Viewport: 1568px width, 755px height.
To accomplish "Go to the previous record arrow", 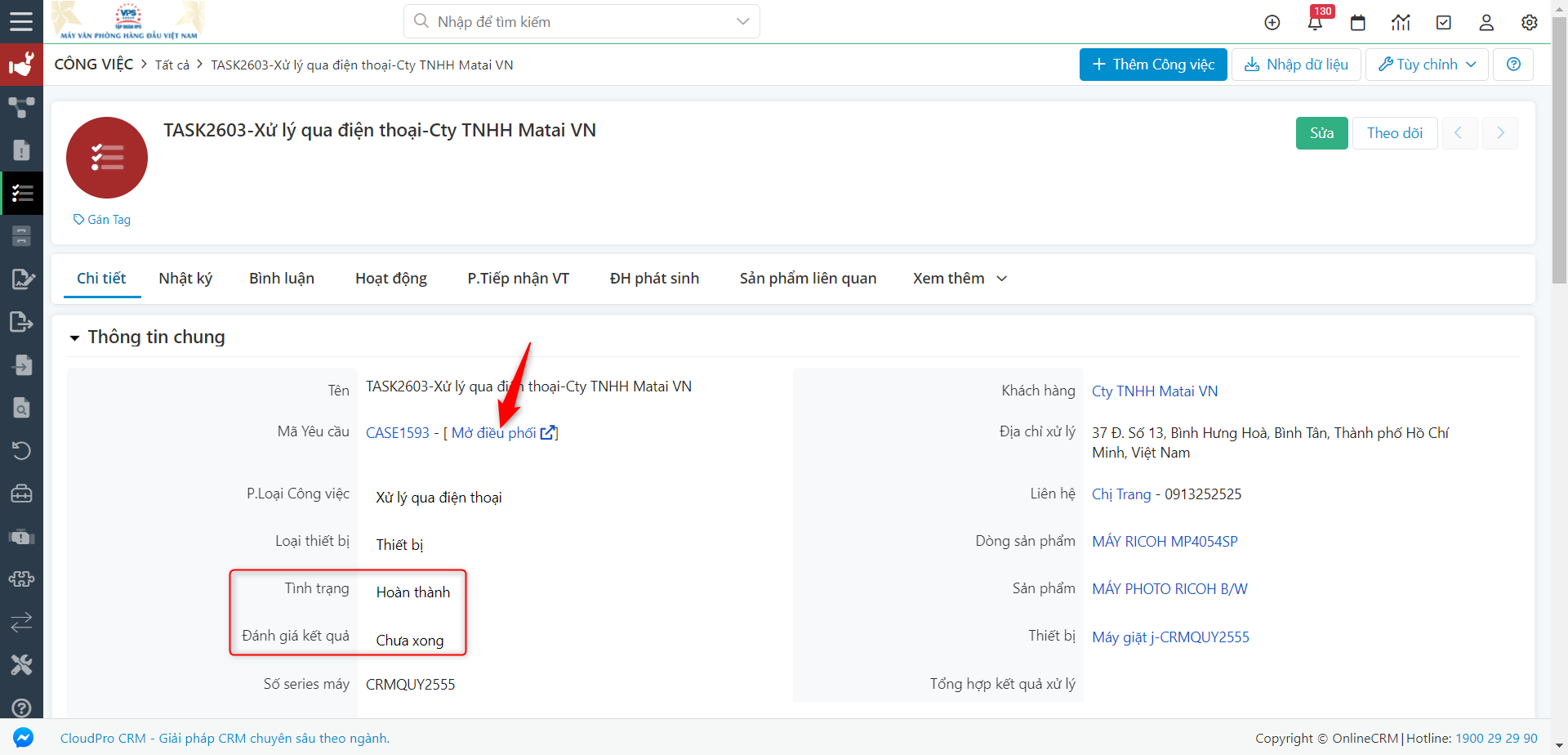I will click(x=1459, y=133).
